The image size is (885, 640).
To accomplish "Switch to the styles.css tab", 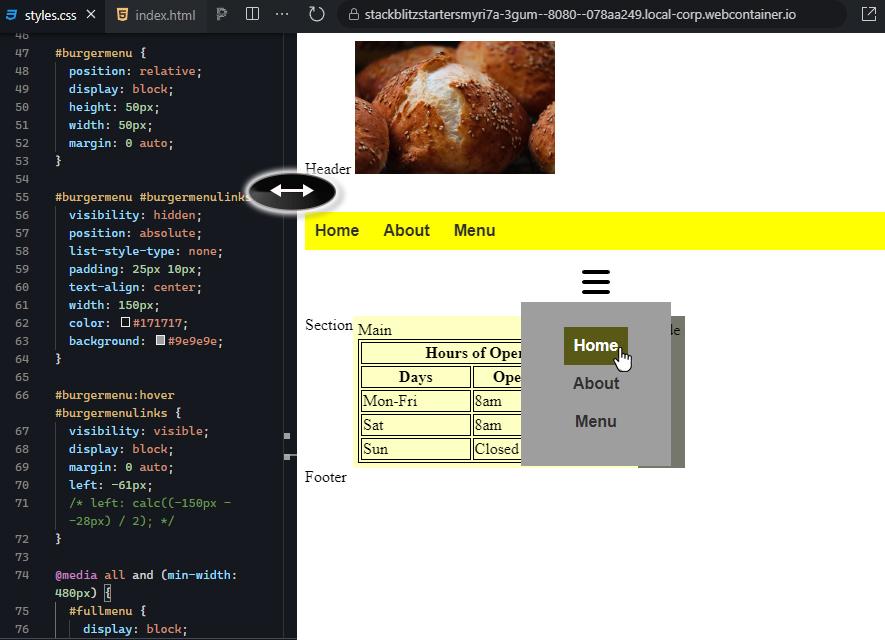I will point(50,15).
